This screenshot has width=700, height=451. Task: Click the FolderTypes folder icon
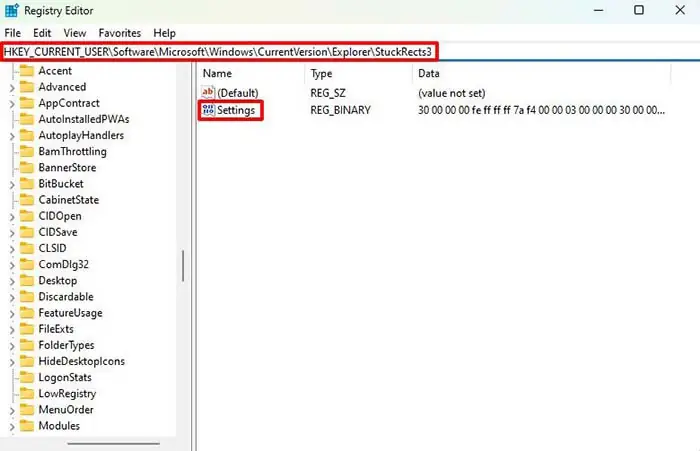click(x=27, y=345)
